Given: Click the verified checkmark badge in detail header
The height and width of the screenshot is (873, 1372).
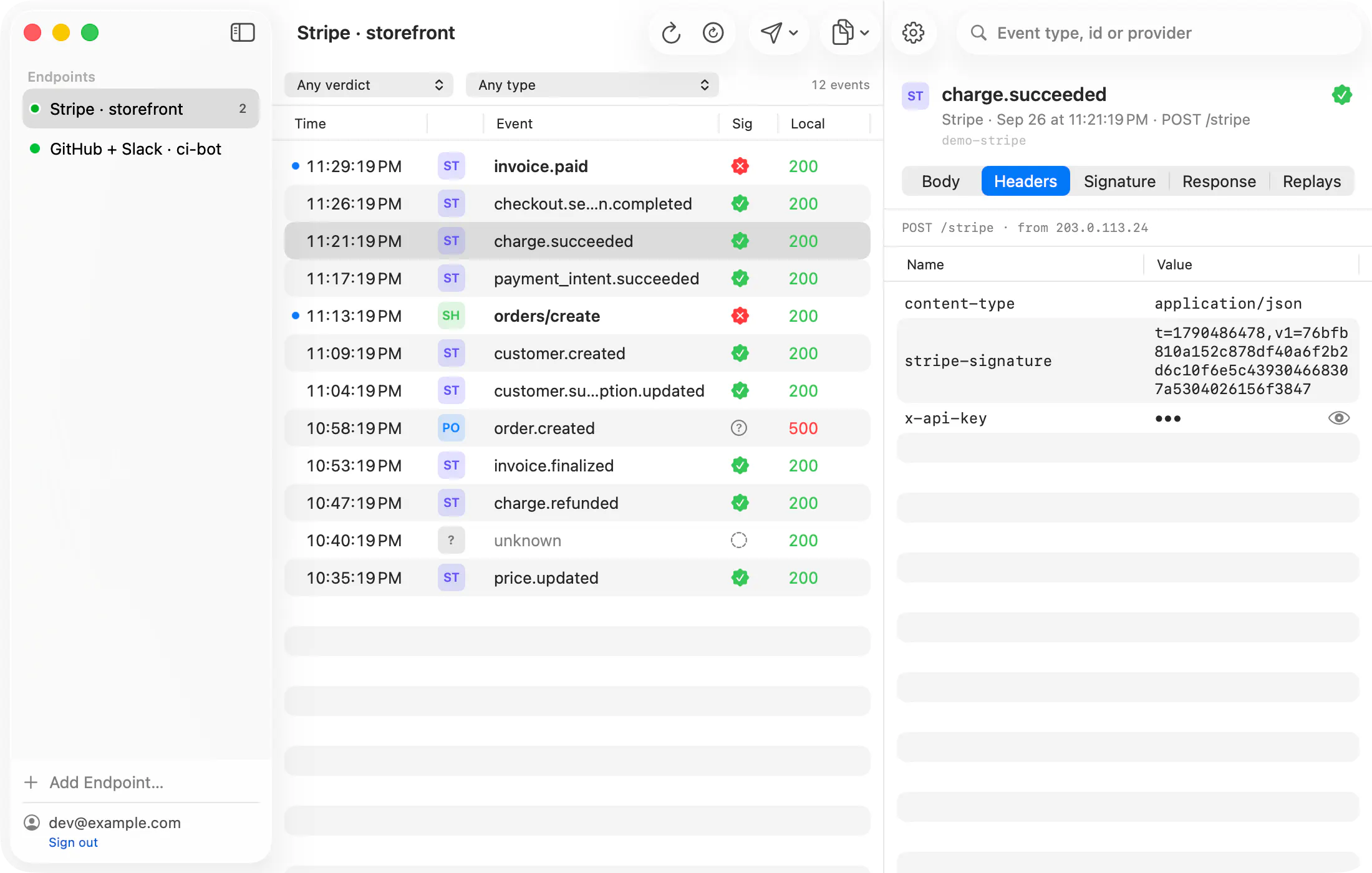Looking at the screenshot, I should [1342, 95].
